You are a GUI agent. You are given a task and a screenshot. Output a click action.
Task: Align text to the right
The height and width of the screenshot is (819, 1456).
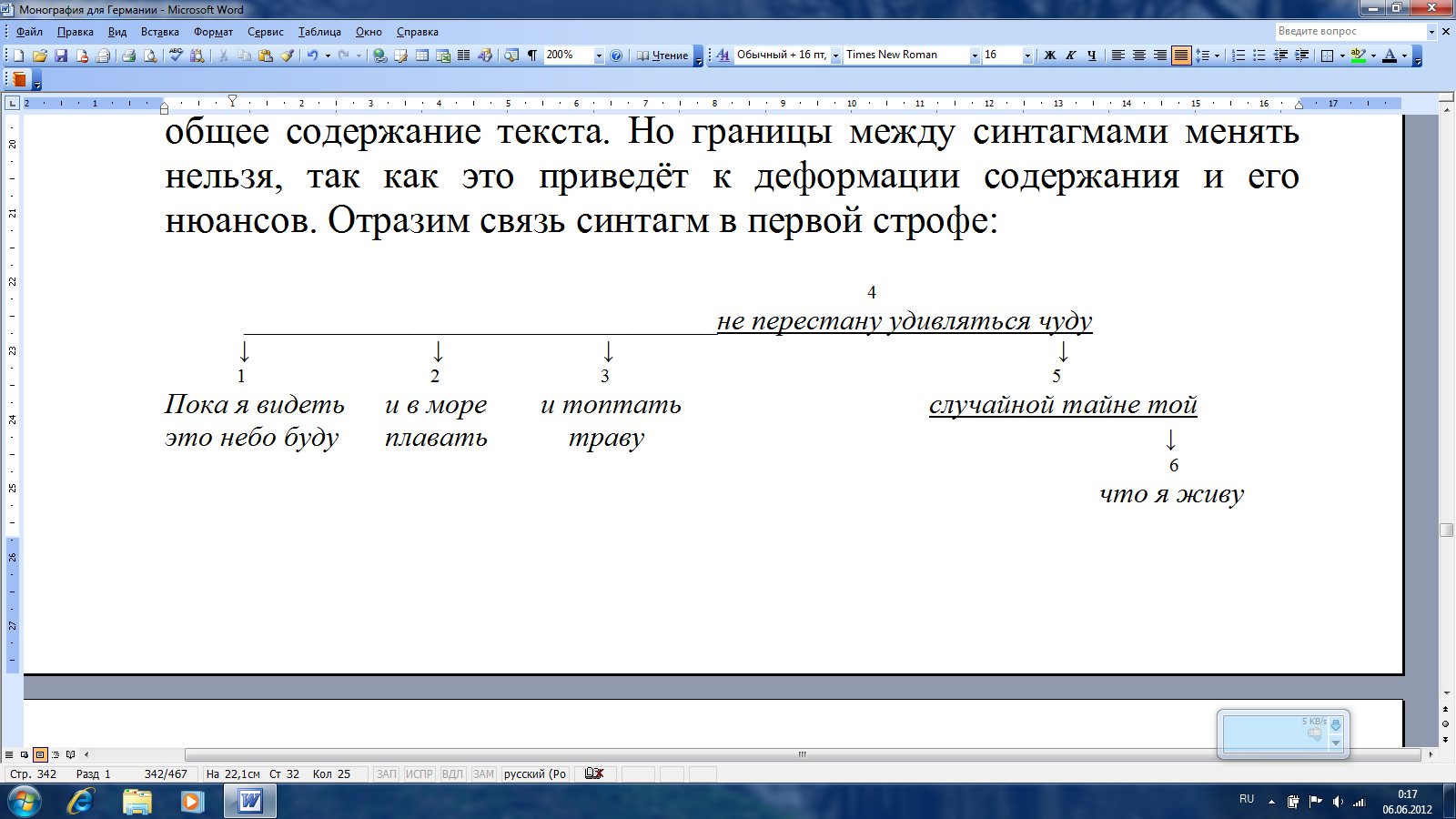click(x=1160, y=56)
